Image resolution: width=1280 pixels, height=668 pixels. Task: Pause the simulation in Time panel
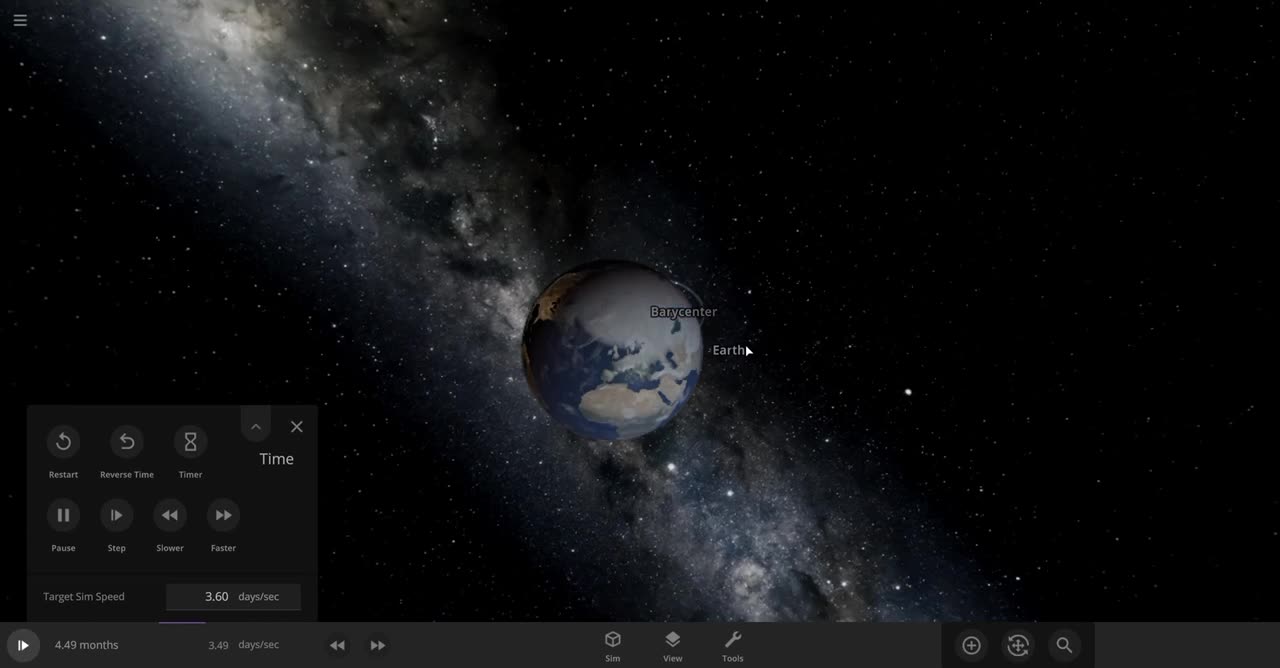click(63, 515)
